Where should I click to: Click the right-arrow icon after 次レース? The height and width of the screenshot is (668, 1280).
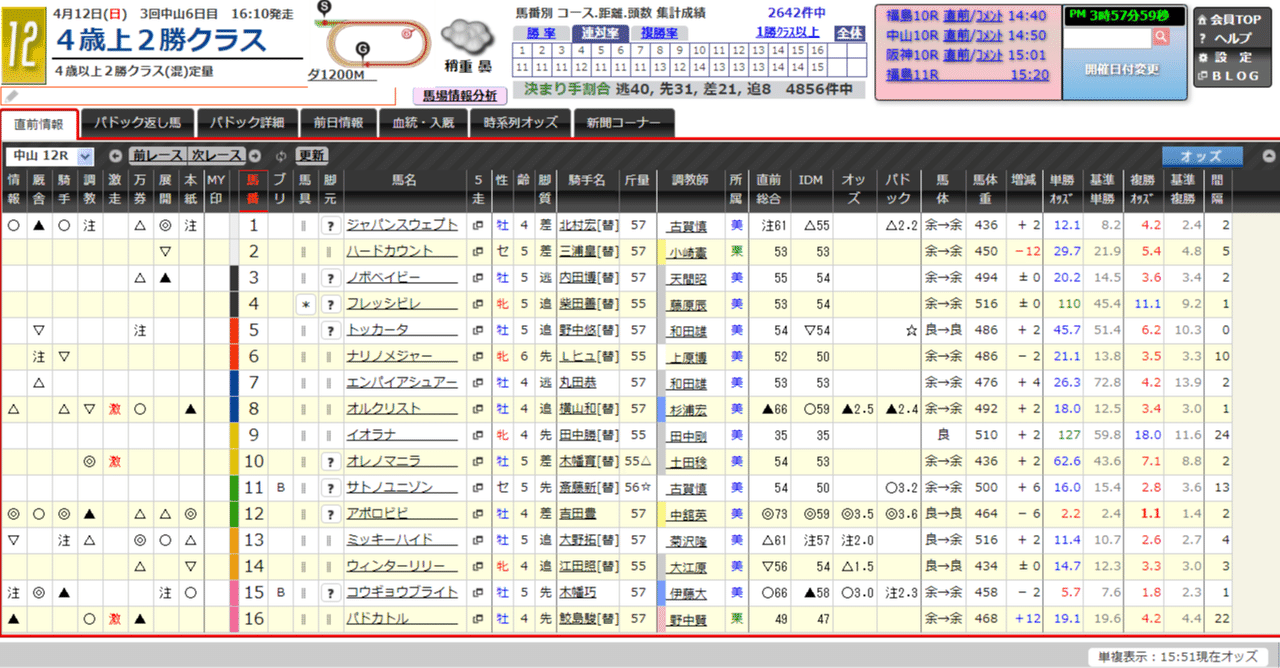[x=254, y=156]
